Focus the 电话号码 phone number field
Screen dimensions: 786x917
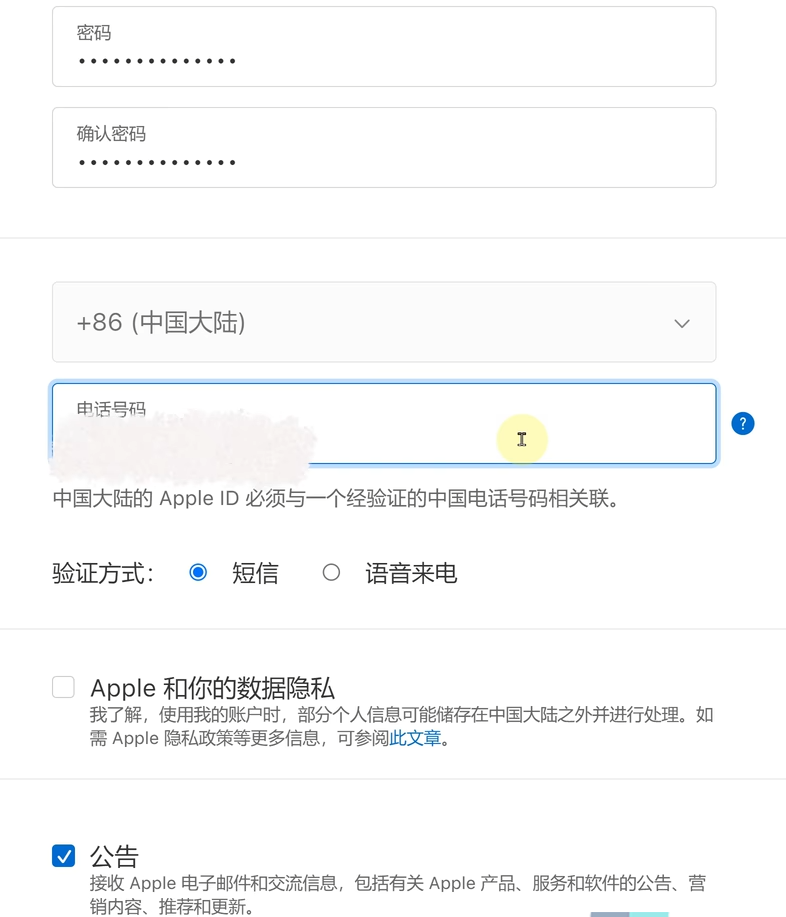pos(384,423)
